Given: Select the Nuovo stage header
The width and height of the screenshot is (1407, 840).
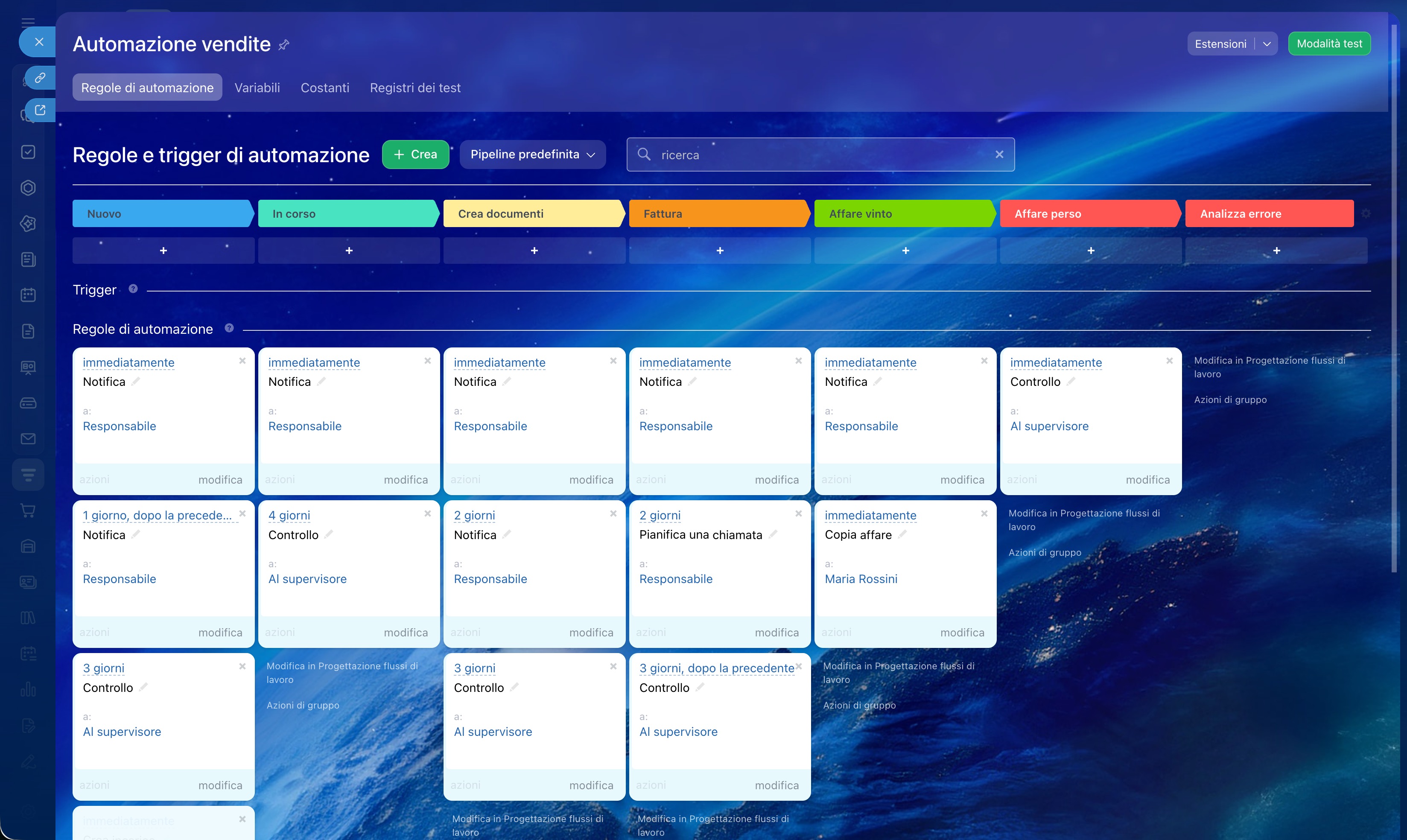Looking at the screenshot, I should tap(163, 213).
